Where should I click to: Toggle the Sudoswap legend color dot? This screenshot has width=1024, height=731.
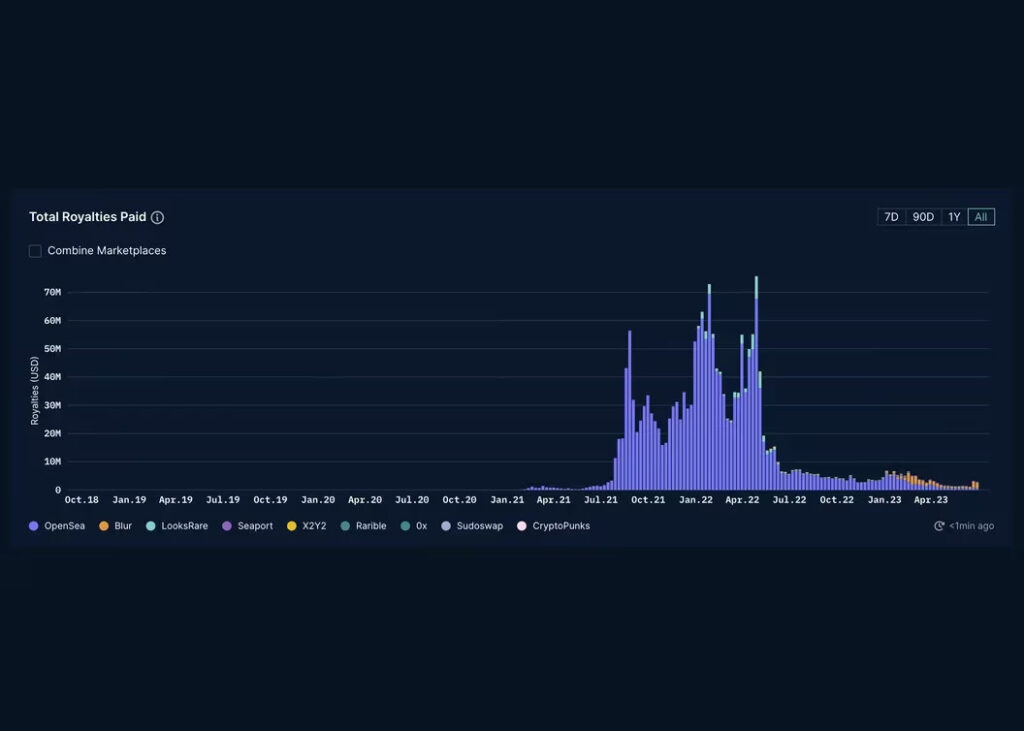click(x=446, y=526)
